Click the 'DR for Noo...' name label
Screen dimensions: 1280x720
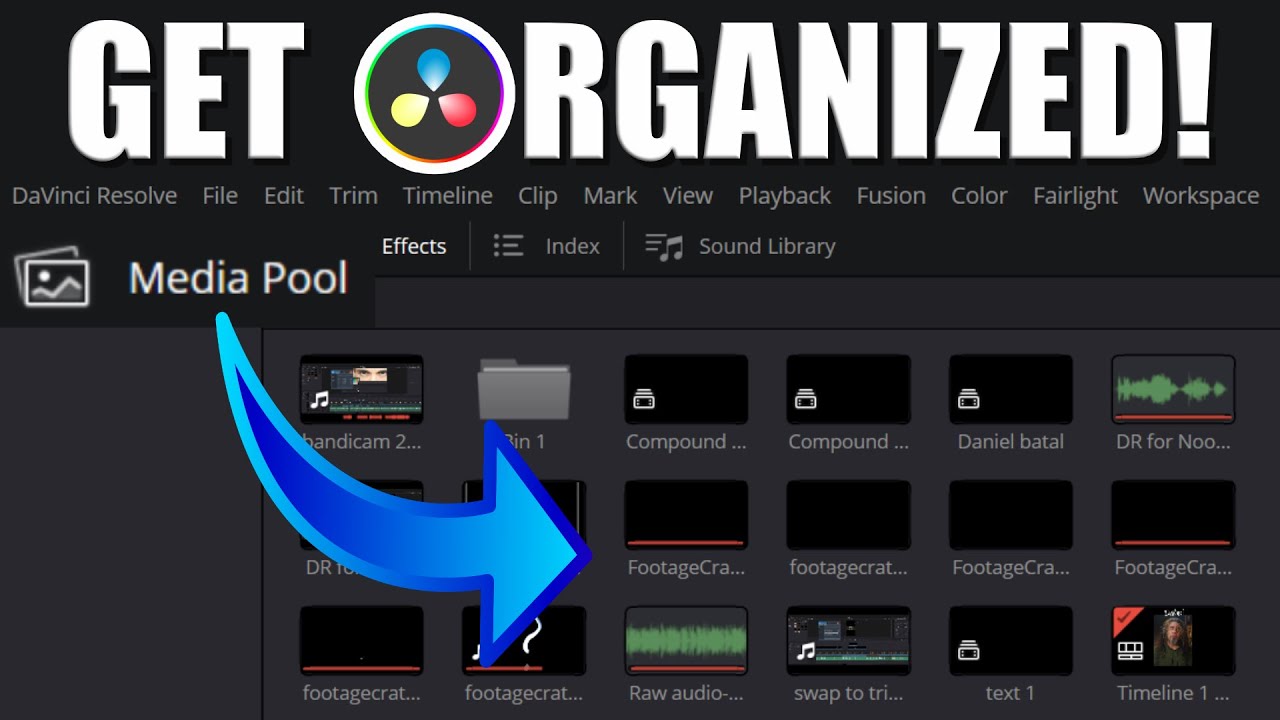click(1173, 441)
